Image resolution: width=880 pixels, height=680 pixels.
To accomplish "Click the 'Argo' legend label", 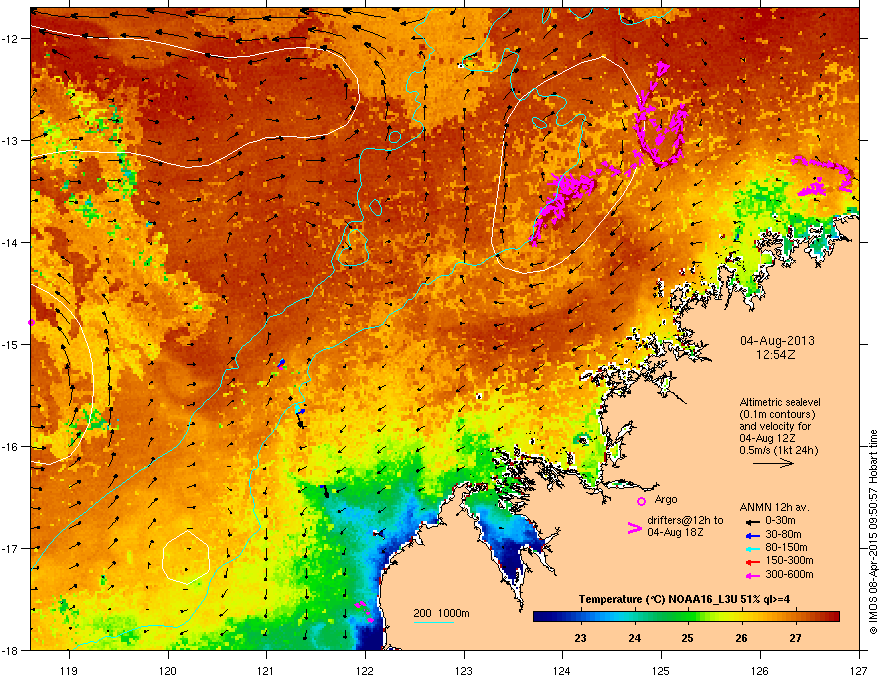I will tap(666, 499).
